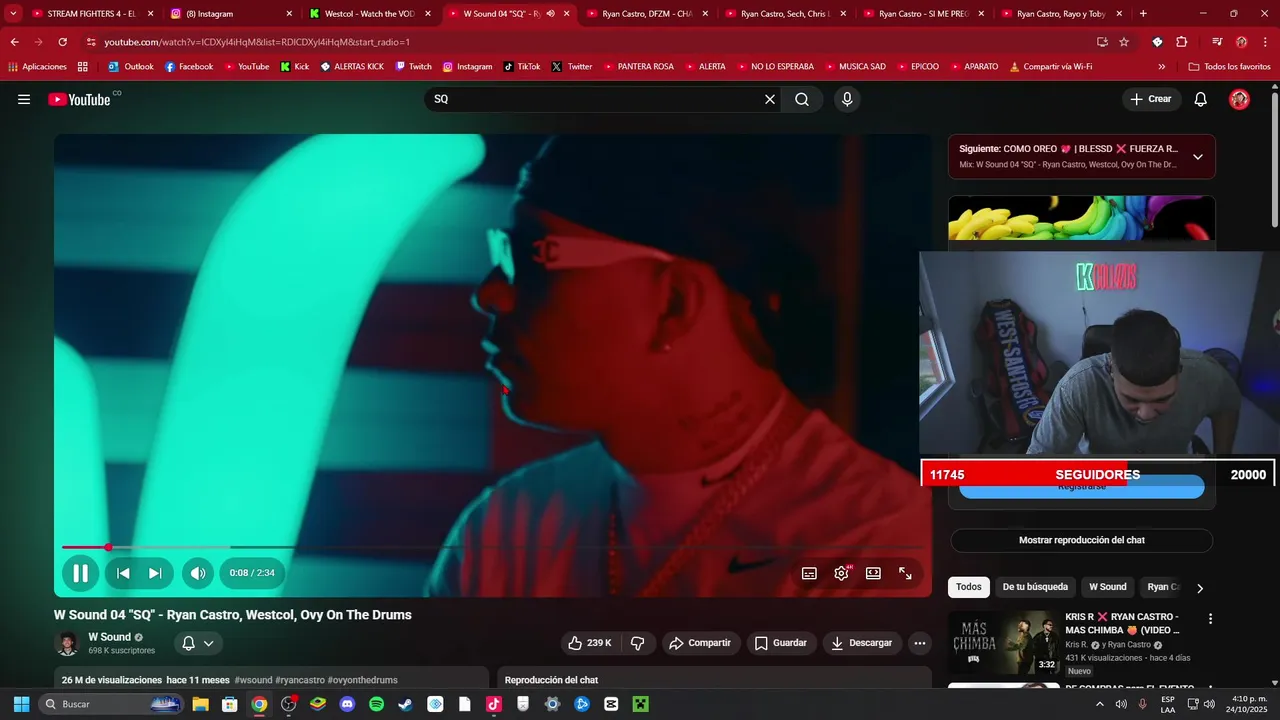
Task: Open options menu for MAS CHIMBA video
Action: tap(1210, 619)
